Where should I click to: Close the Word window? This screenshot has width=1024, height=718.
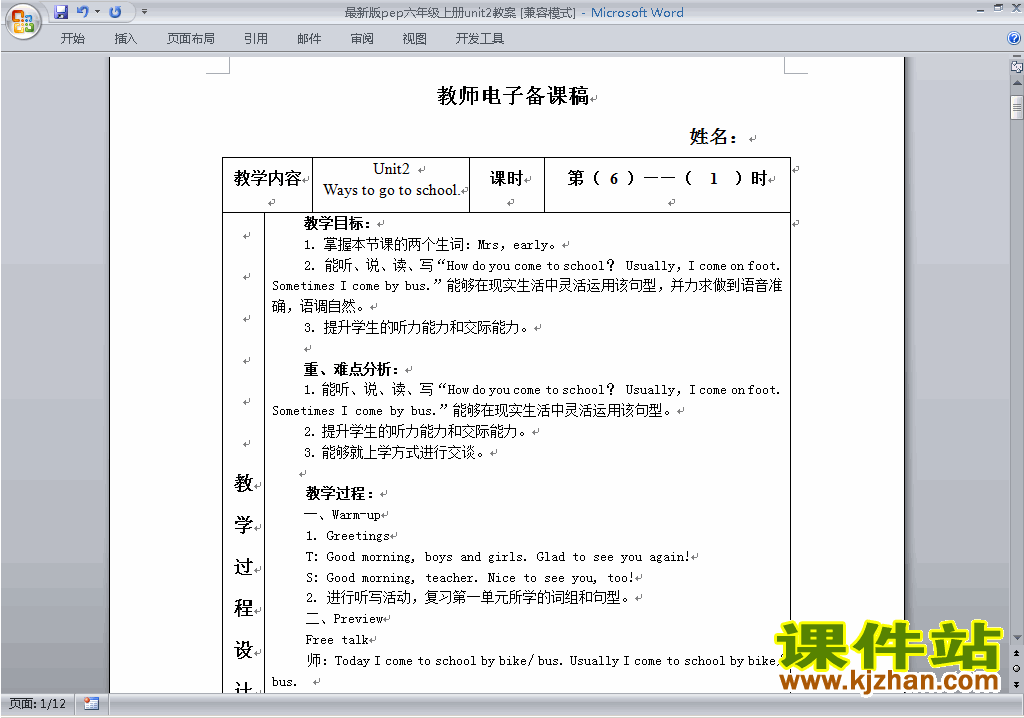pyautogui.click(x=1016, y=8)
